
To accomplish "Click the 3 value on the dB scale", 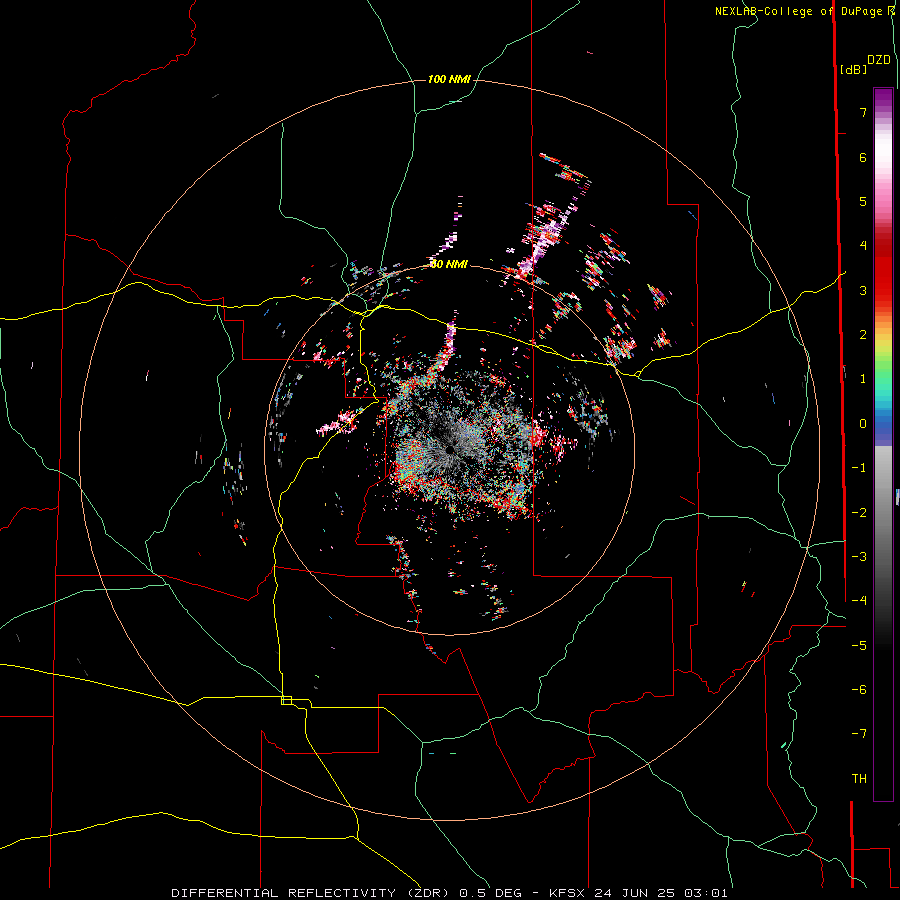I will click(x=863, y=290).
